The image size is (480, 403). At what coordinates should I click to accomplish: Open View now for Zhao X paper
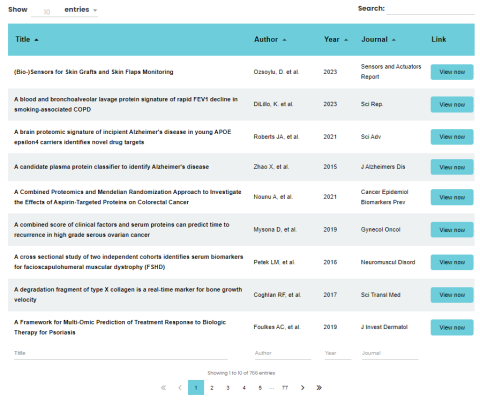pyautogui.click(x=452, y=167)
